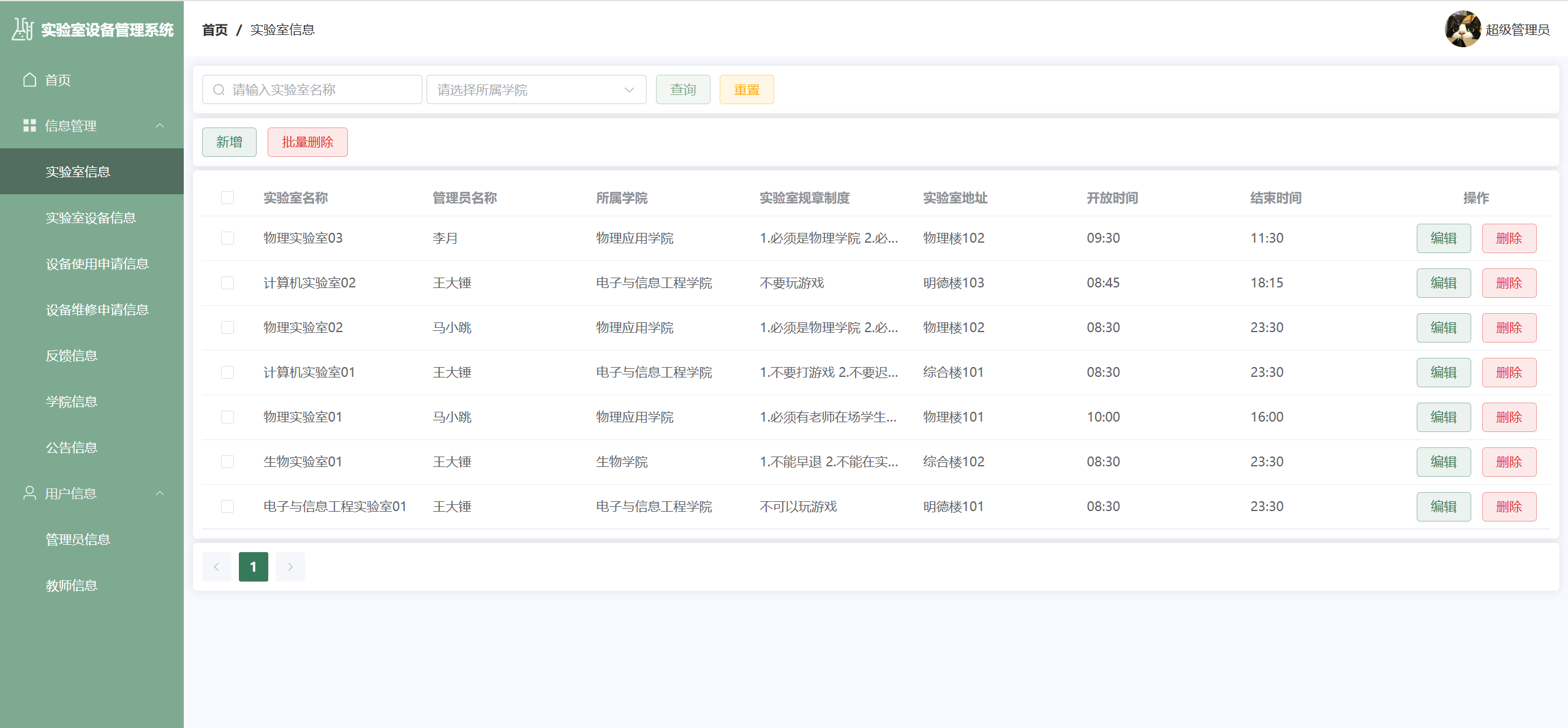Open the 请选择所属学院 dropdown
The height and width of the screenshot is (728, 1568).
point(536,90)
